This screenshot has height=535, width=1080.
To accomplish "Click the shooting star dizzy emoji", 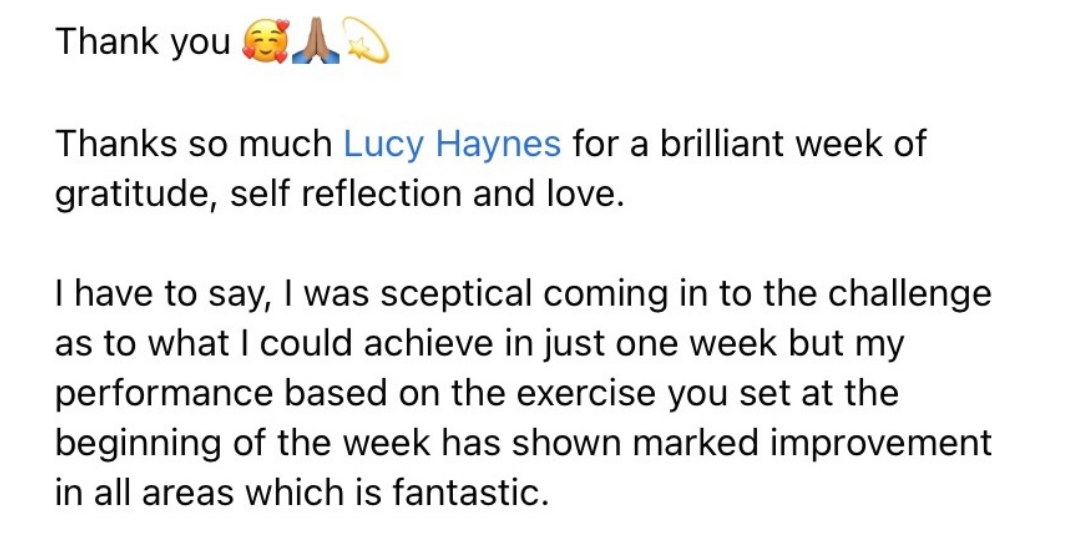I will [x=365, y=41].
